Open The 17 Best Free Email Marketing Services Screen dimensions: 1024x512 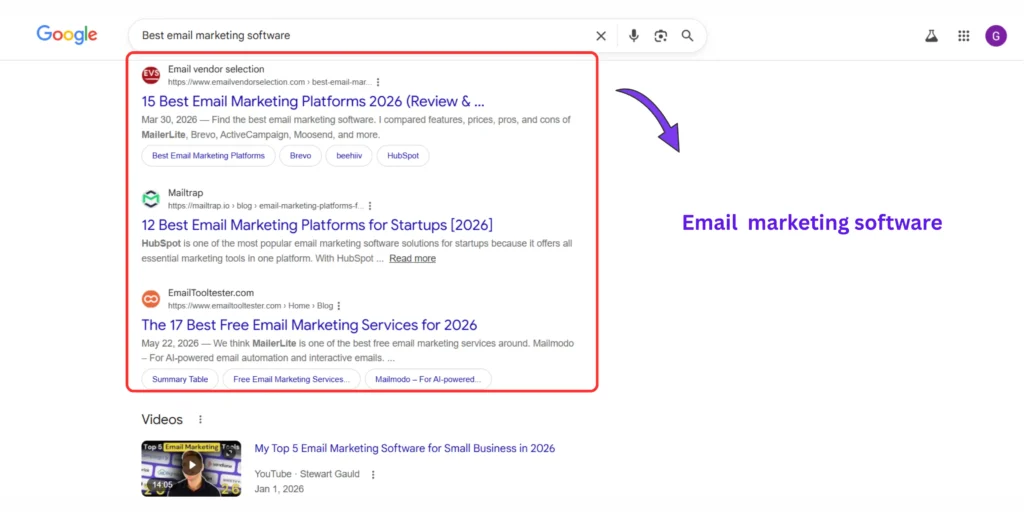(x=309, y=325)
